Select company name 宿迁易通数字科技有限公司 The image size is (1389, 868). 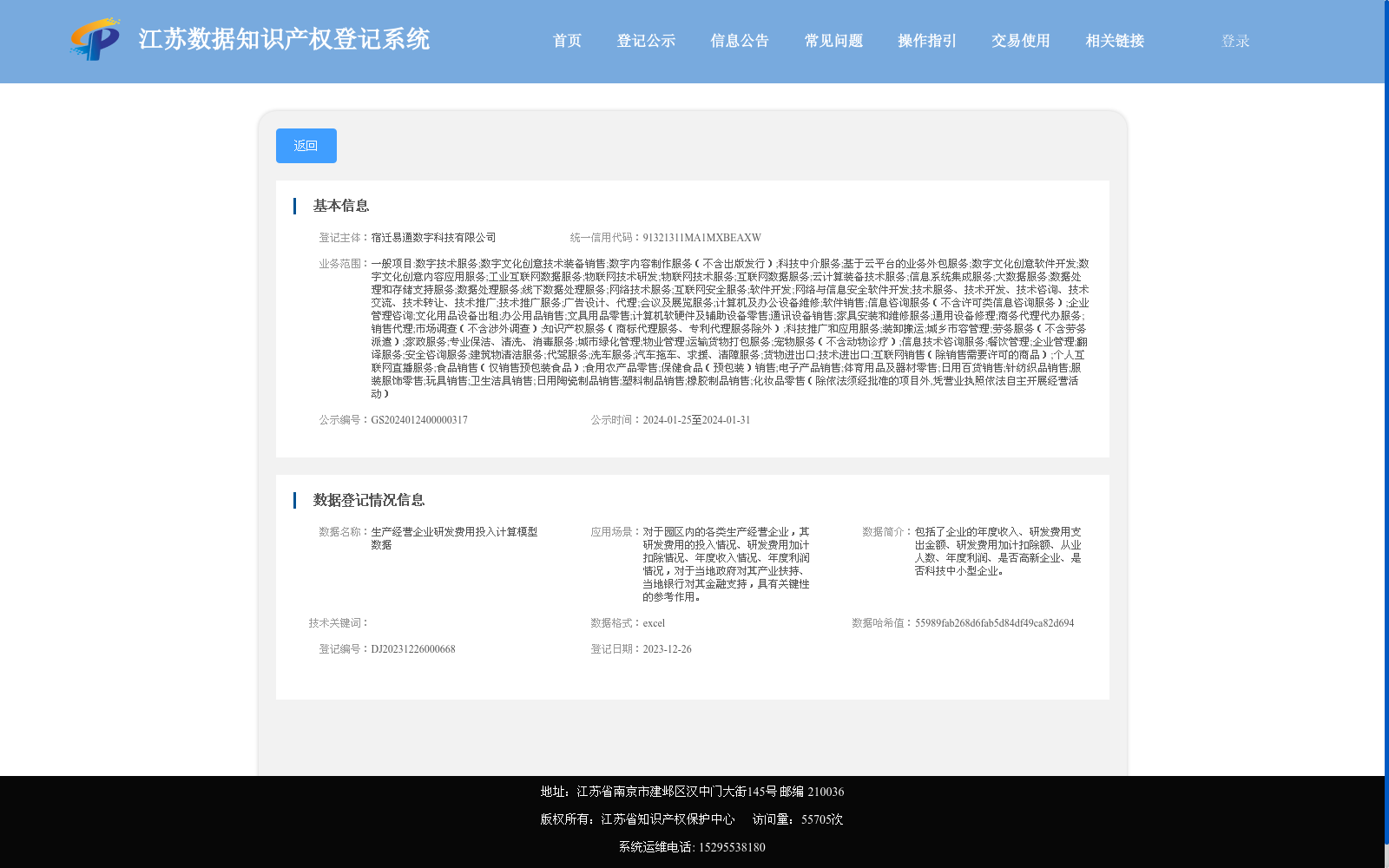pyautogui.click(x=433, y=238)
